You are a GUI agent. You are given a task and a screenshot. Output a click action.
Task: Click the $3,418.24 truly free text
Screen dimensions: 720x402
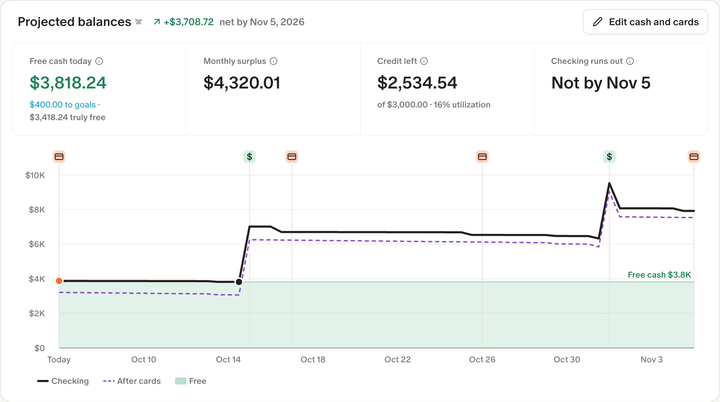pos(68,117)
